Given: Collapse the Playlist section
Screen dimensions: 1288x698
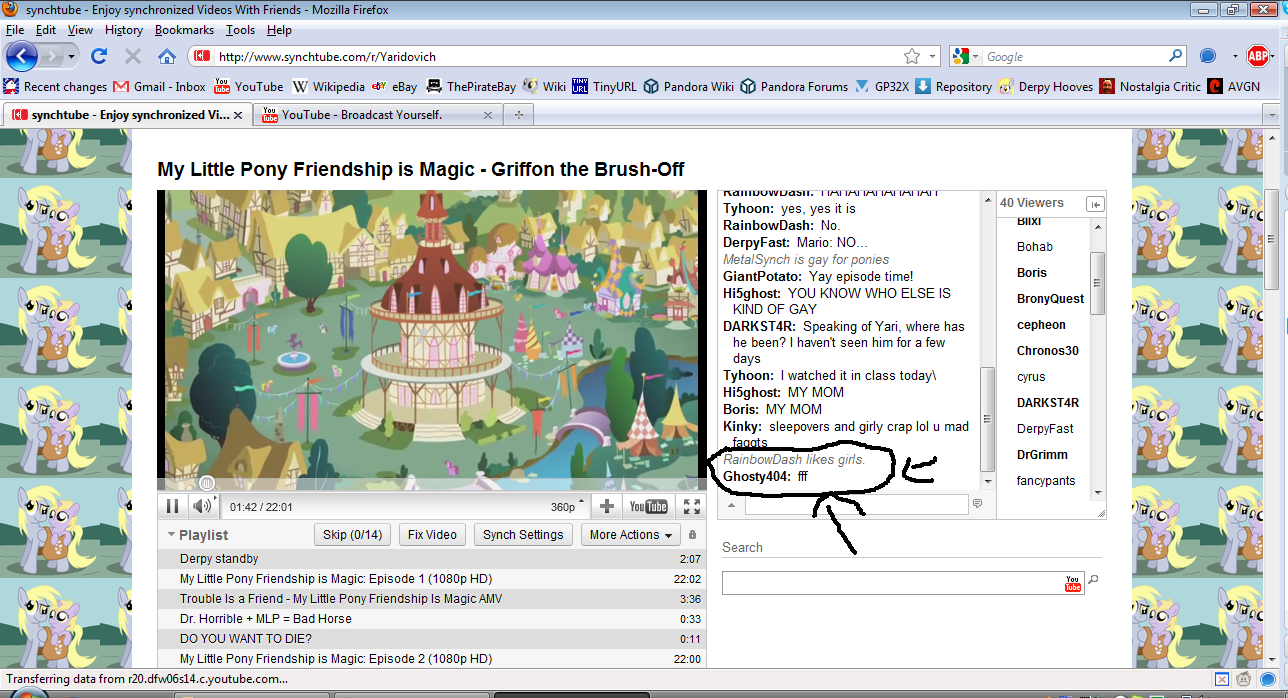Looking at the screenshot, I should point(172,535).
